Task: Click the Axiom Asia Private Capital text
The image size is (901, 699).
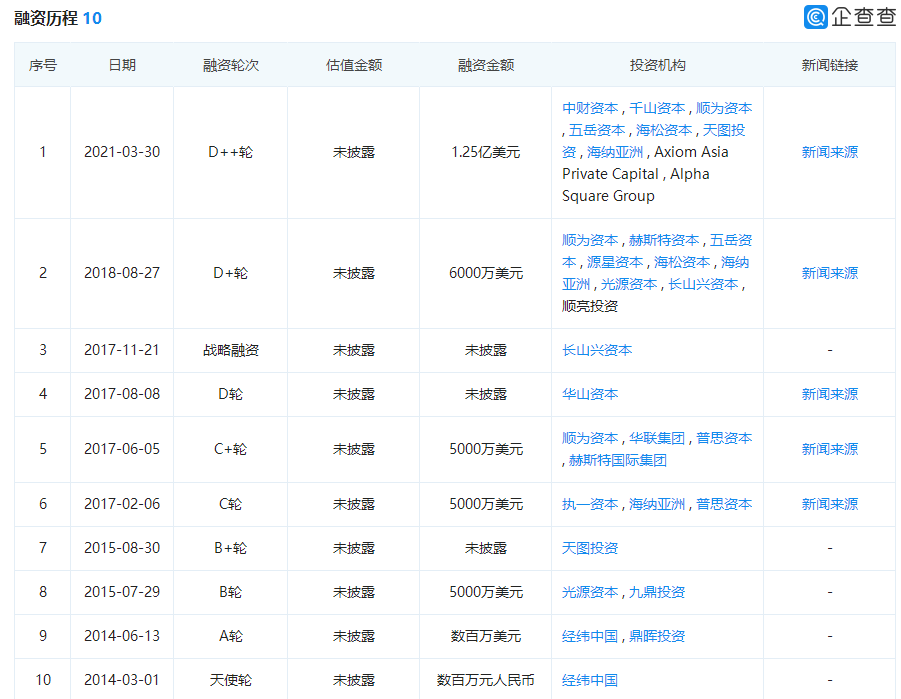Action: pos(645,163)
